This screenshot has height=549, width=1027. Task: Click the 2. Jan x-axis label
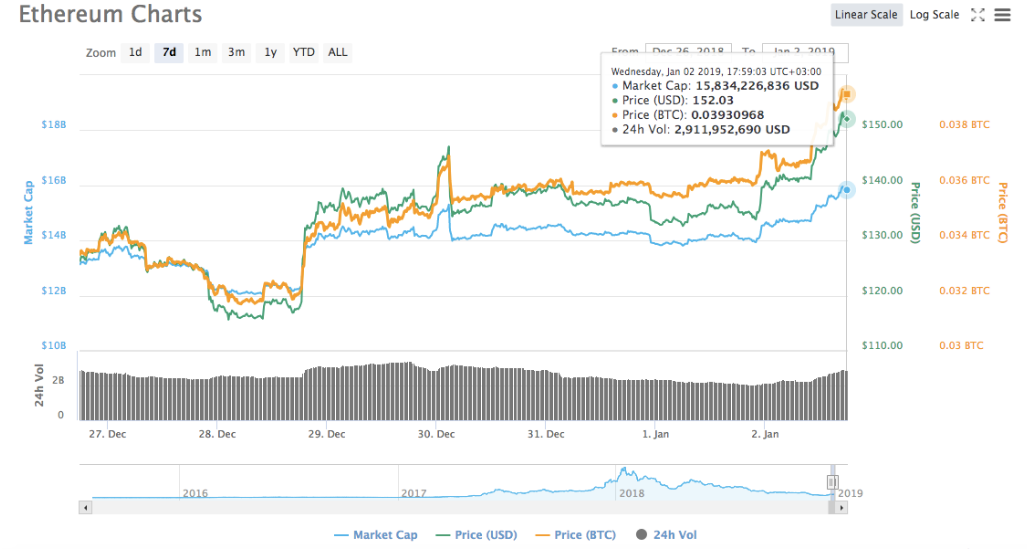765,434
